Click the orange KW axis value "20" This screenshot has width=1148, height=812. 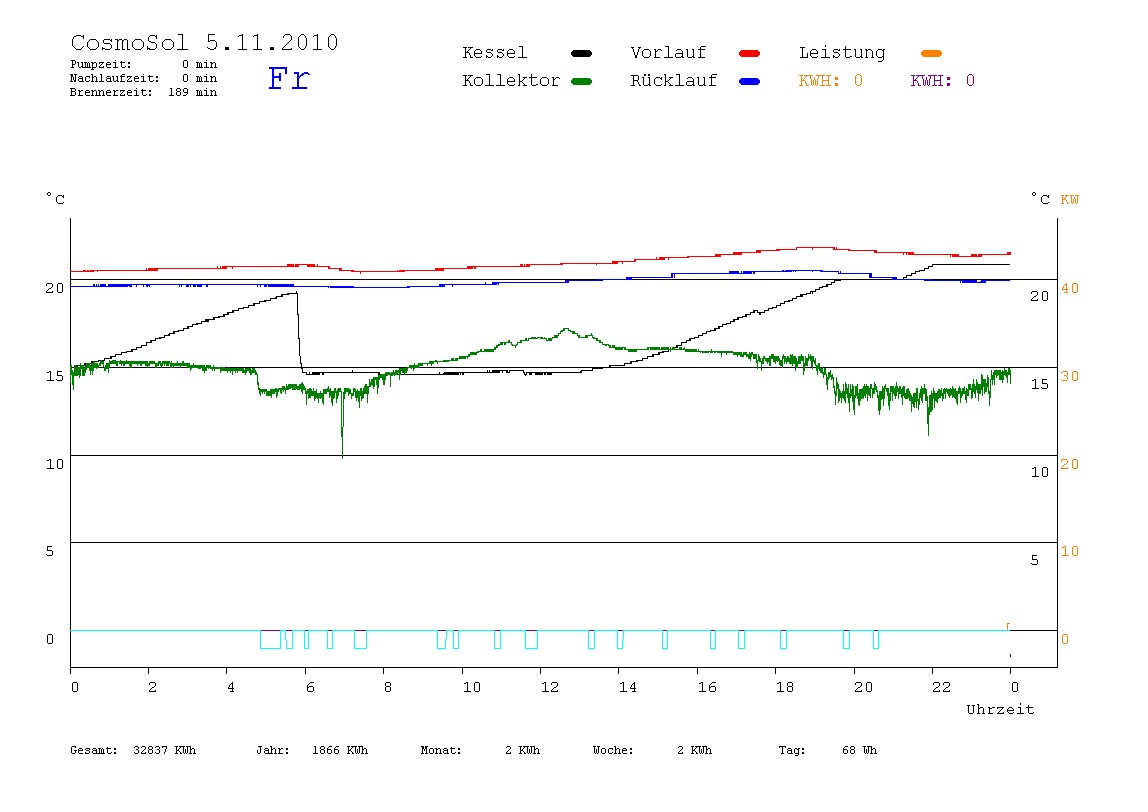1070,464
